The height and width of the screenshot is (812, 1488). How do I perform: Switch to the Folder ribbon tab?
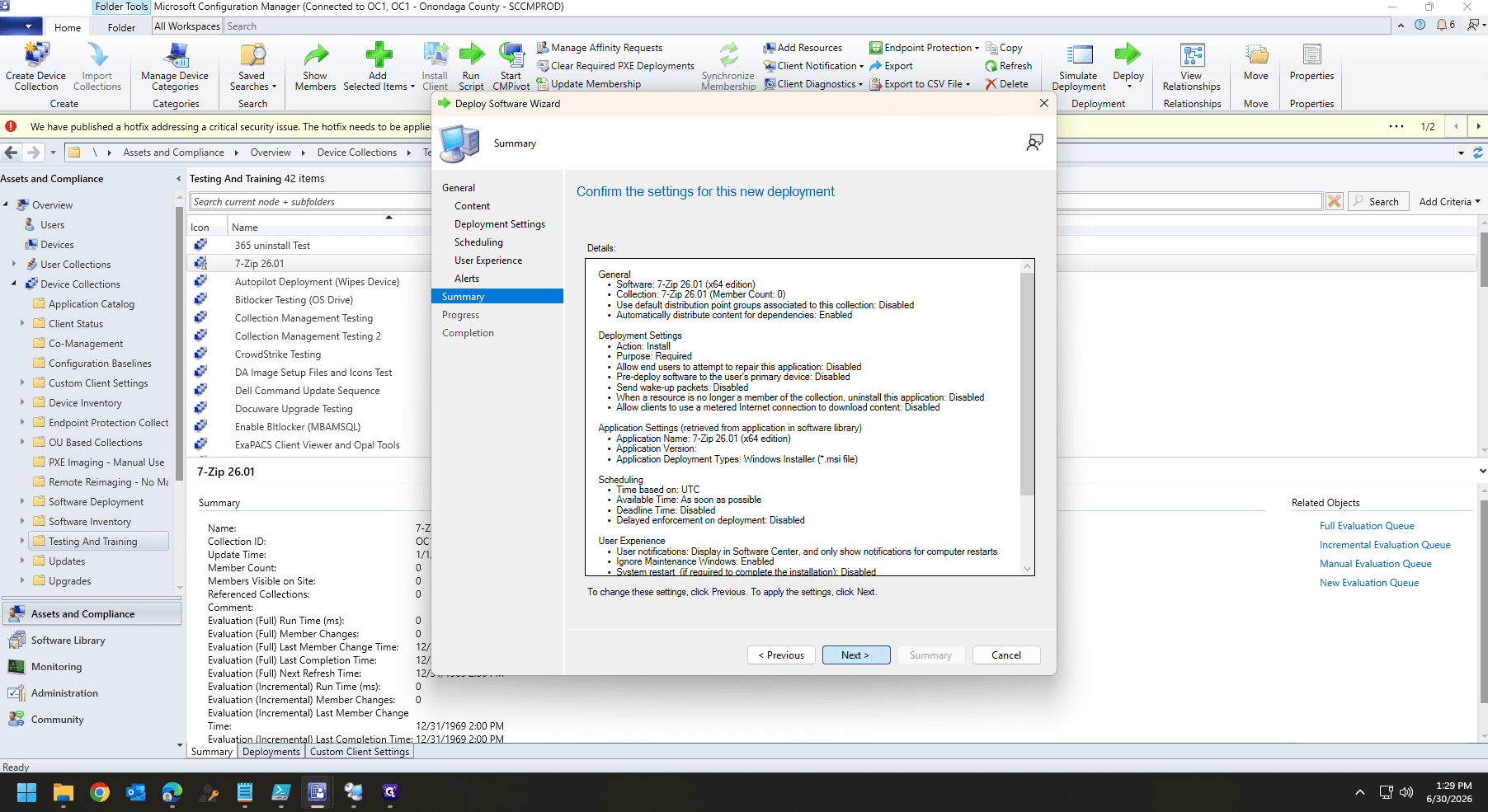click(x=121, y=27)
